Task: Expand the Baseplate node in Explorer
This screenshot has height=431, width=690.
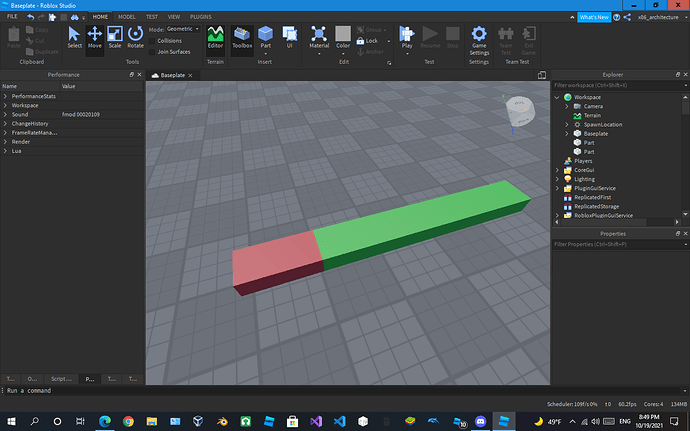Action: (567, 134)
